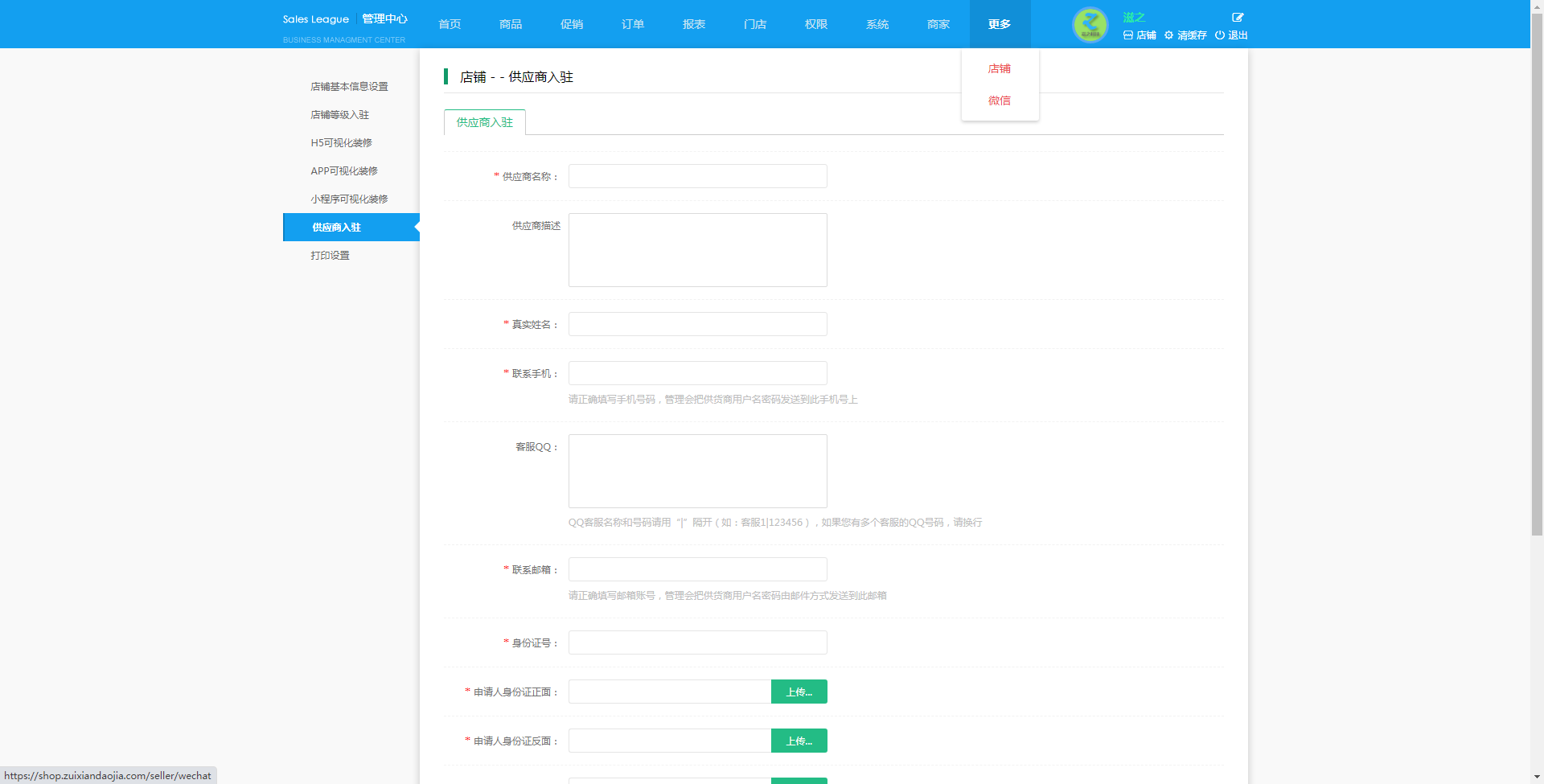Click the scrollbar up arrow
Viewport: 1544px width, 784px height.
click(1537, 6)
